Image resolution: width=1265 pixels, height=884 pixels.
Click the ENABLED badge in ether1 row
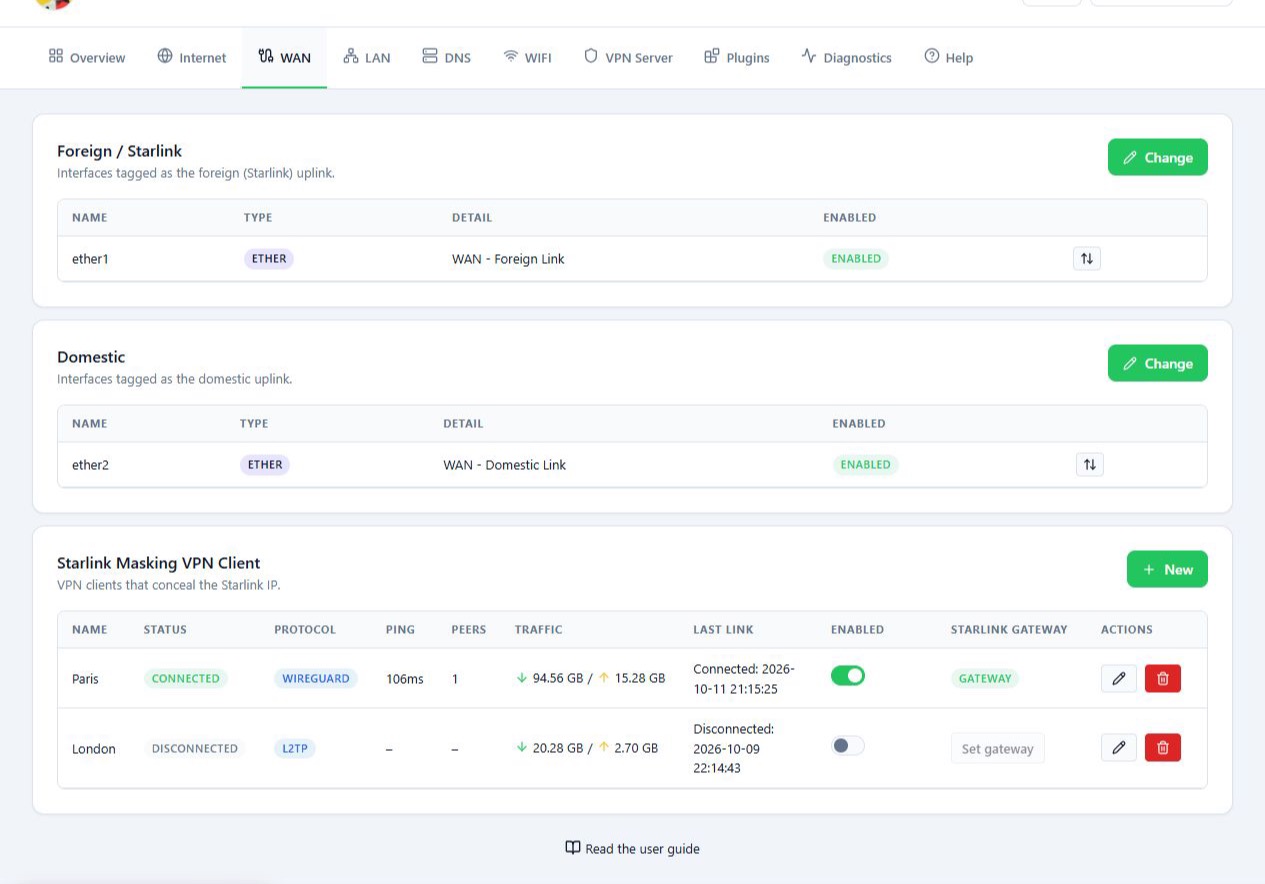click(857, 259)
